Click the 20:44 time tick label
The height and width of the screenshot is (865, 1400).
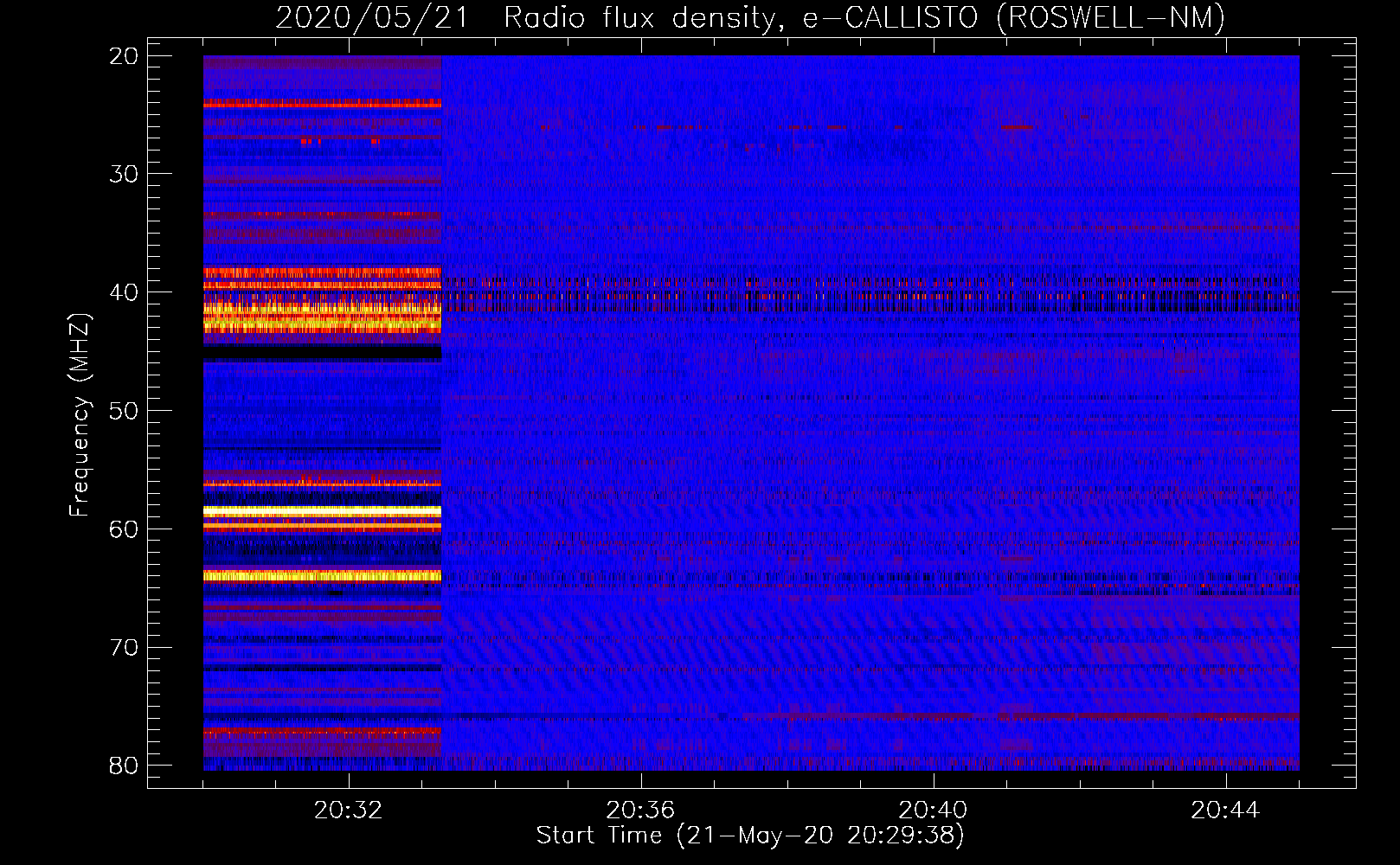[x=1225, y=811]
